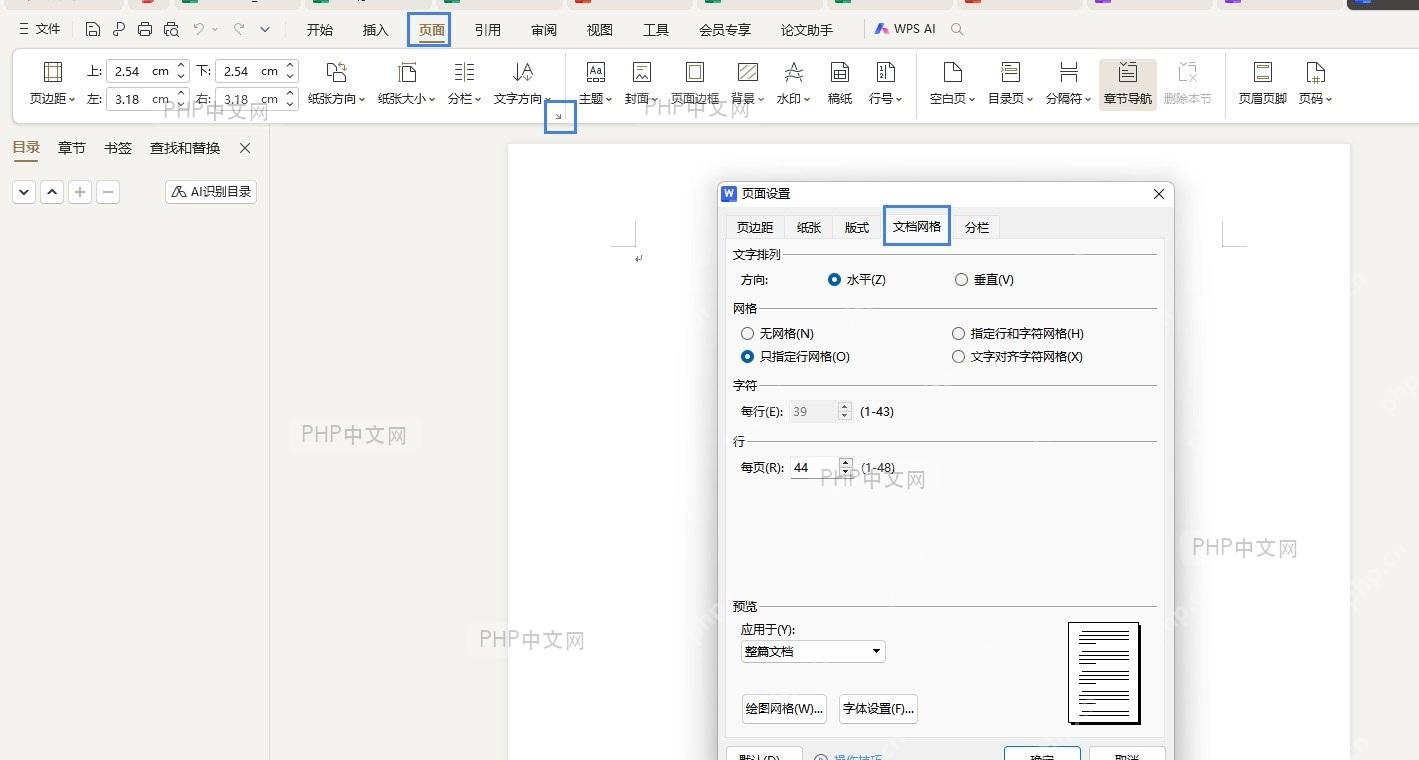This screenshot has width=1419, height=760.
Task: Open the 工具 tools ribbon tab
Action: click(656, 30)
